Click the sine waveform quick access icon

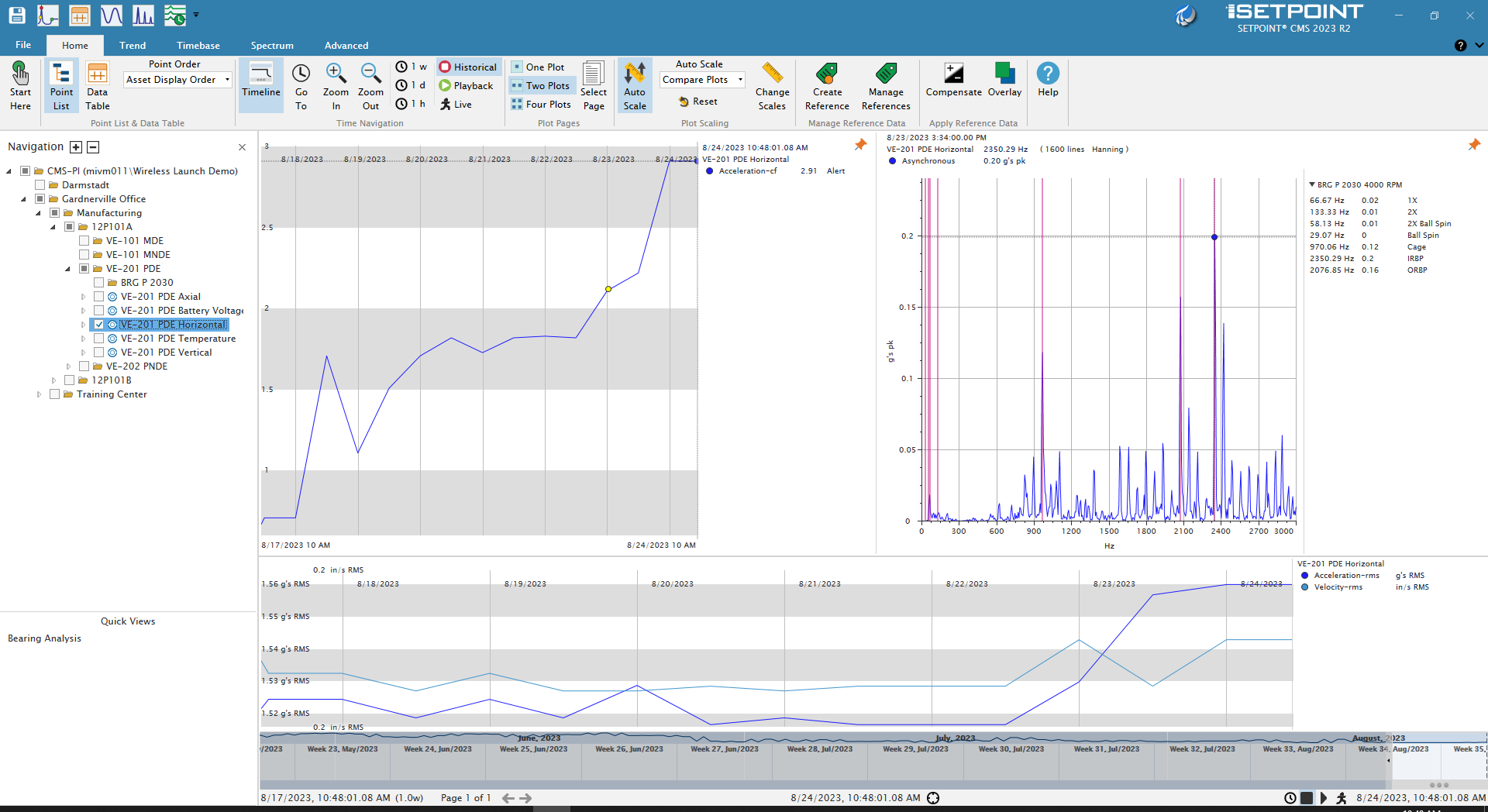[x=112, y=15]
